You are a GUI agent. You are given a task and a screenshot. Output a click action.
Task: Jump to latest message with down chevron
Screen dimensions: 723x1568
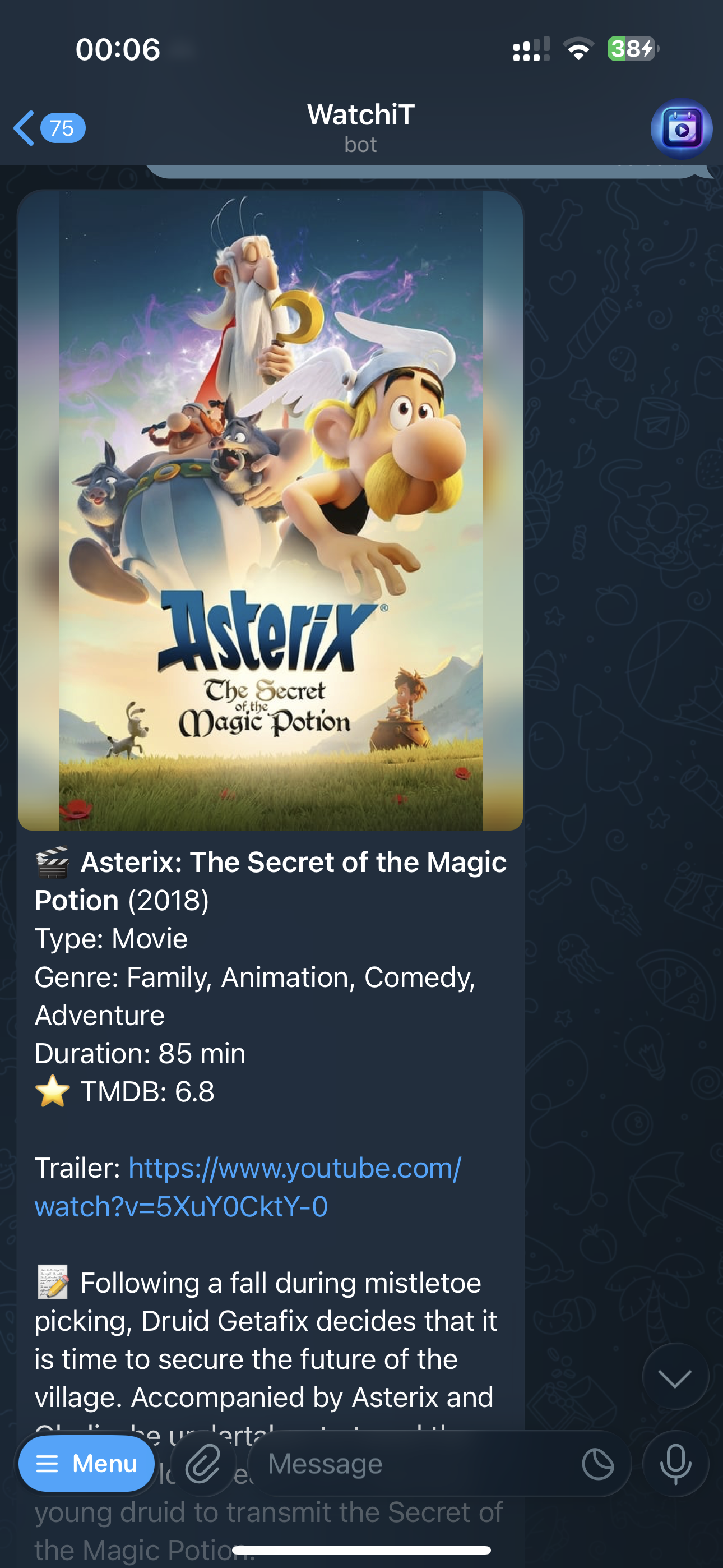(x=675, y=1377)
